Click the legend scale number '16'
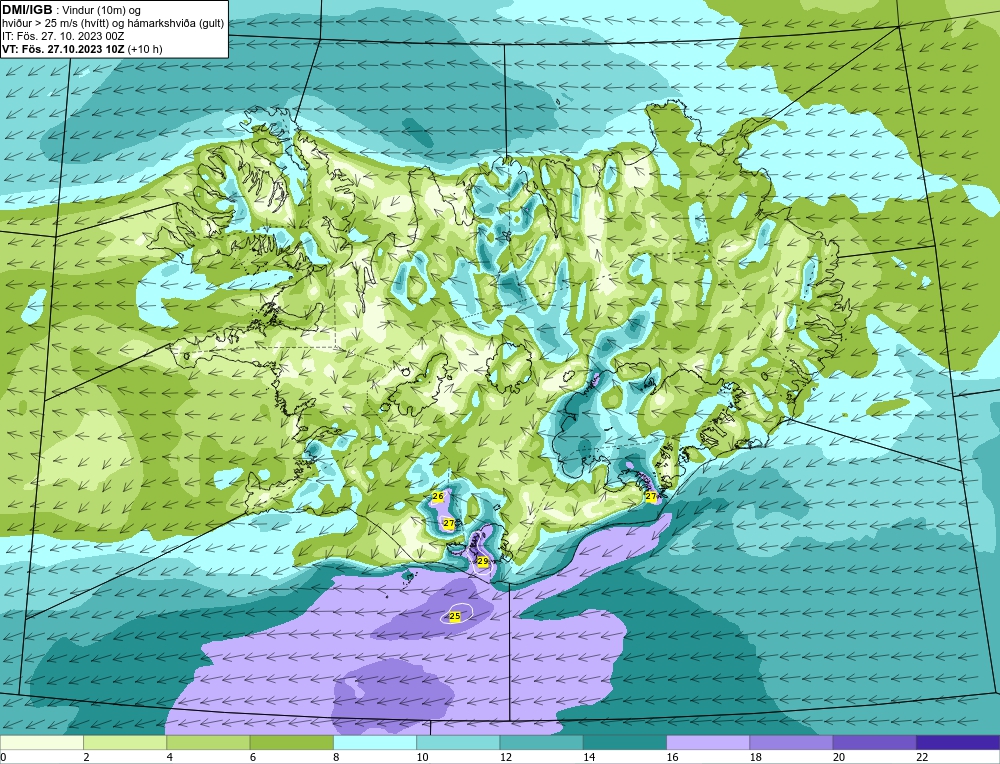Screen dimensions: 1000x764 (x=672, y=757)
